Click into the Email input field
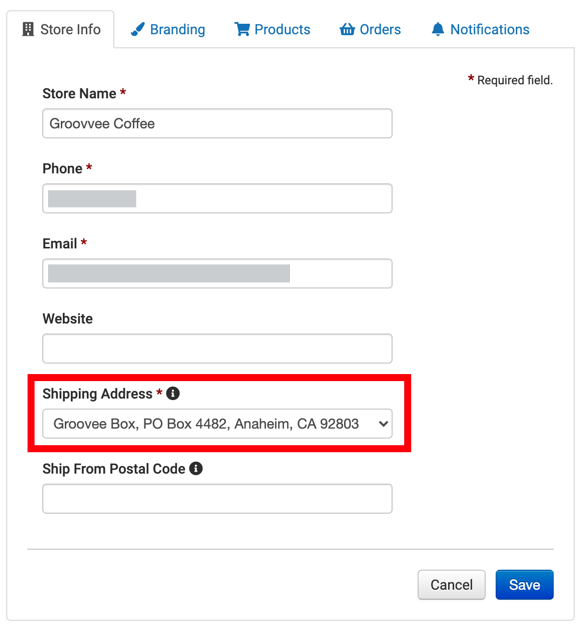This screenshot has width=584, height=628. 217,274
